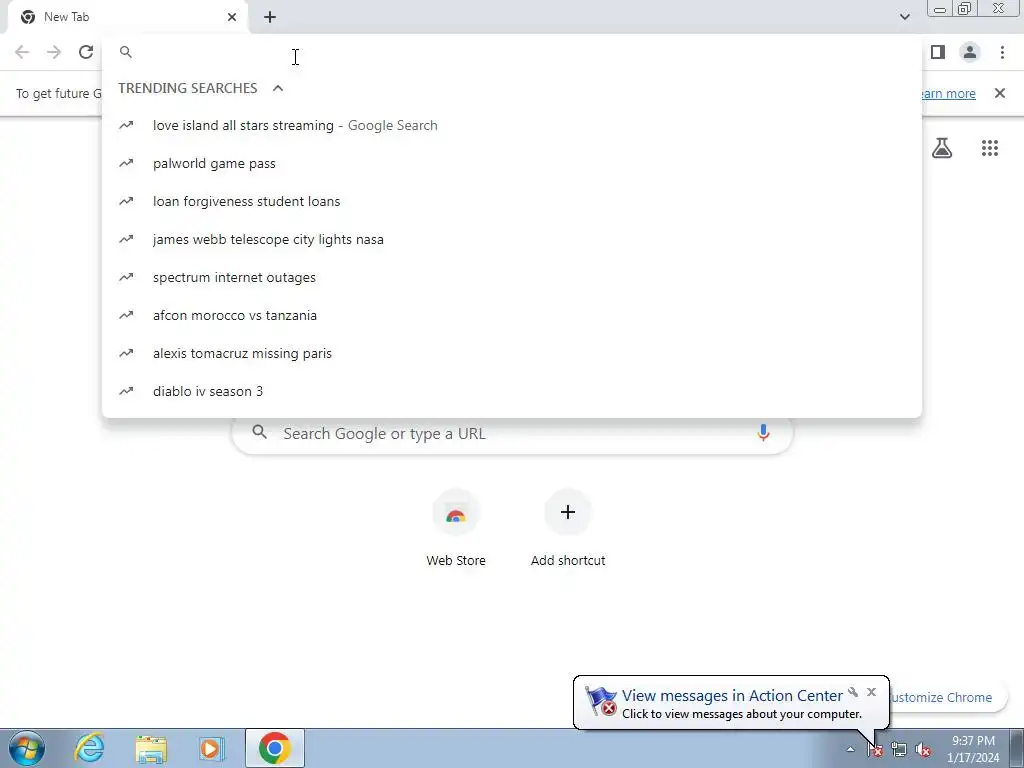Start voice search with the microphone icon

pos(763,433)
